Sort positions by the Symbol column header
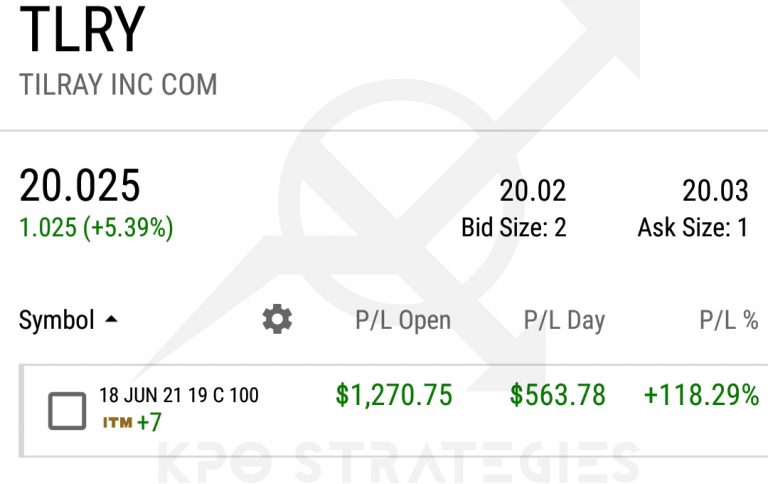The image size is (768, 484). pos(57,320)
